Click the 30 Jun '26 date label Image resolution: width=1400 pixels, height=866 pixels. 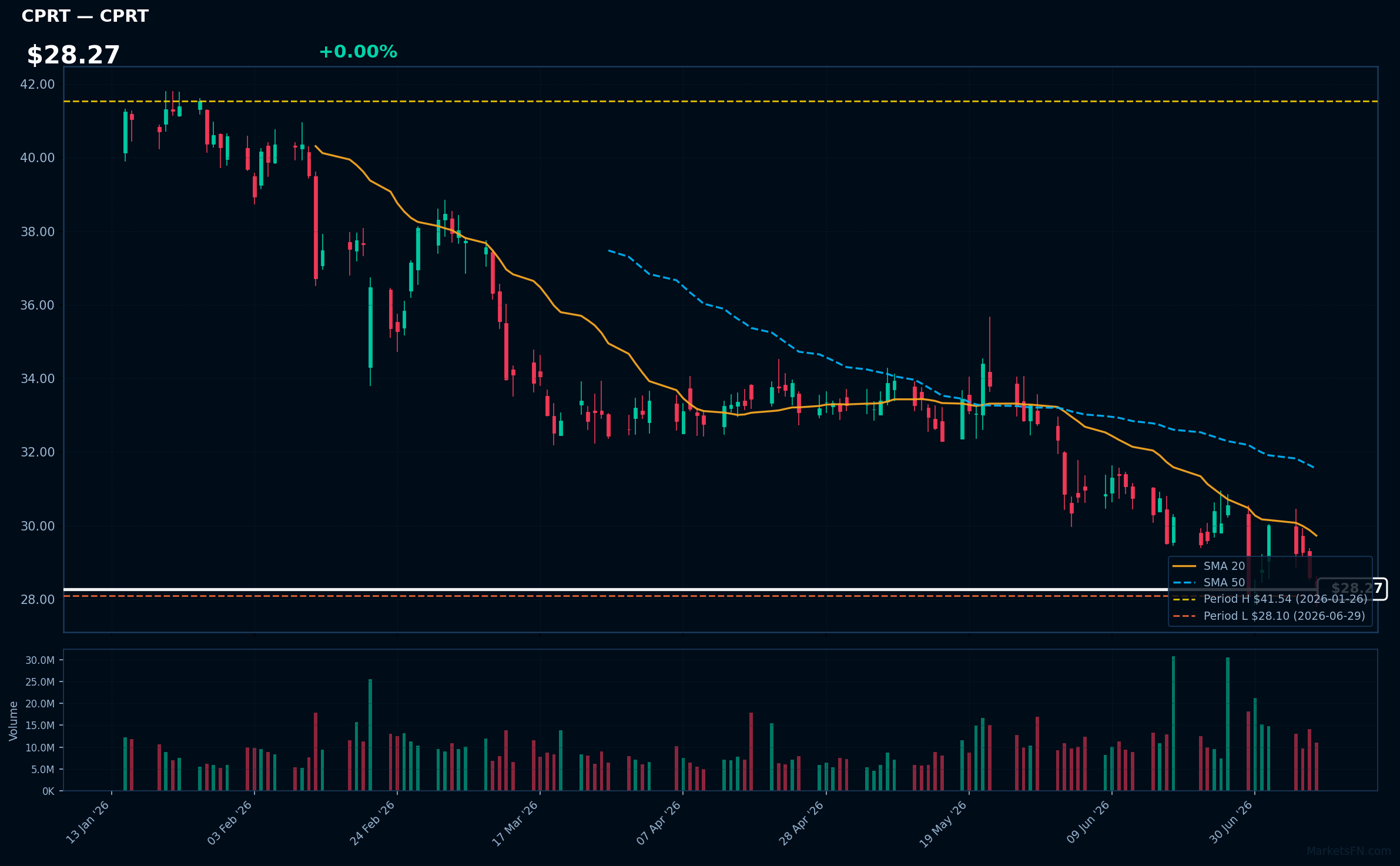click(1230, 822)
